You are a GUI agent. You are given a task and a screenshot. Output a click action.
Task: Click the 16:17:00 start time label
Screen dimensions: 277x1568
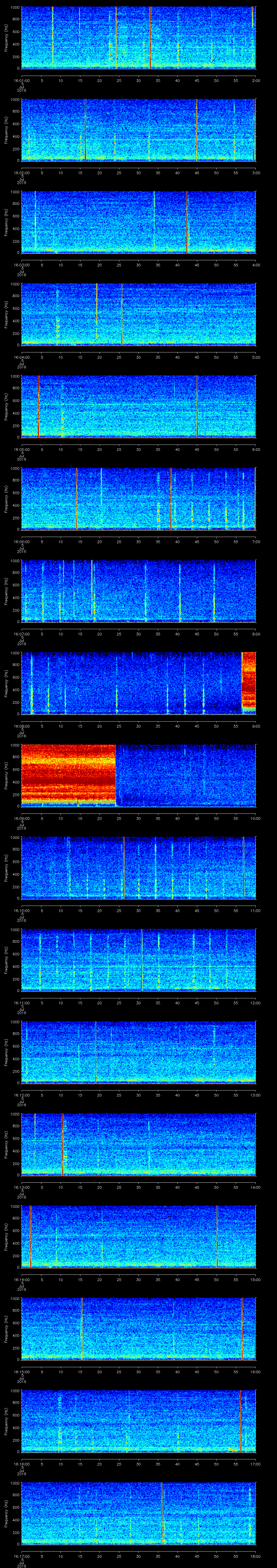tap(21, 1556)
